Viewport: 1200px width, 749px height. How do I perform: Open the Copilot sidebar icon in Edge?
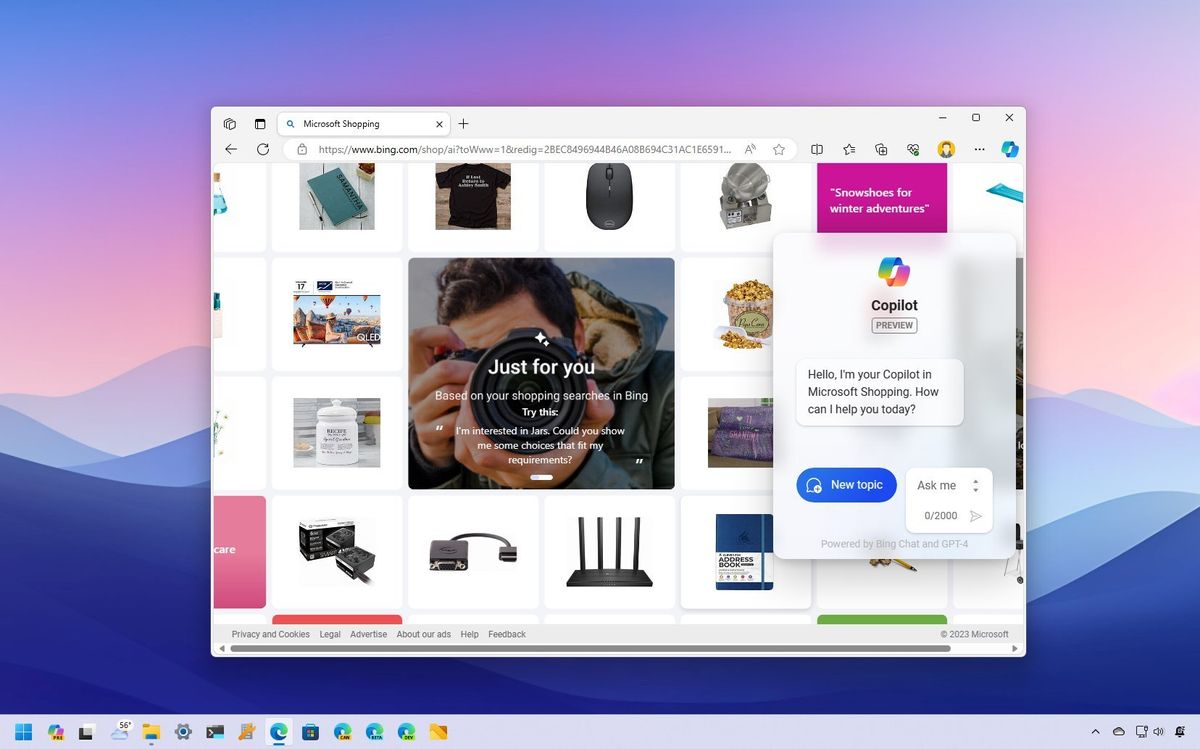pyautogui.click(x=1010, y=149)
